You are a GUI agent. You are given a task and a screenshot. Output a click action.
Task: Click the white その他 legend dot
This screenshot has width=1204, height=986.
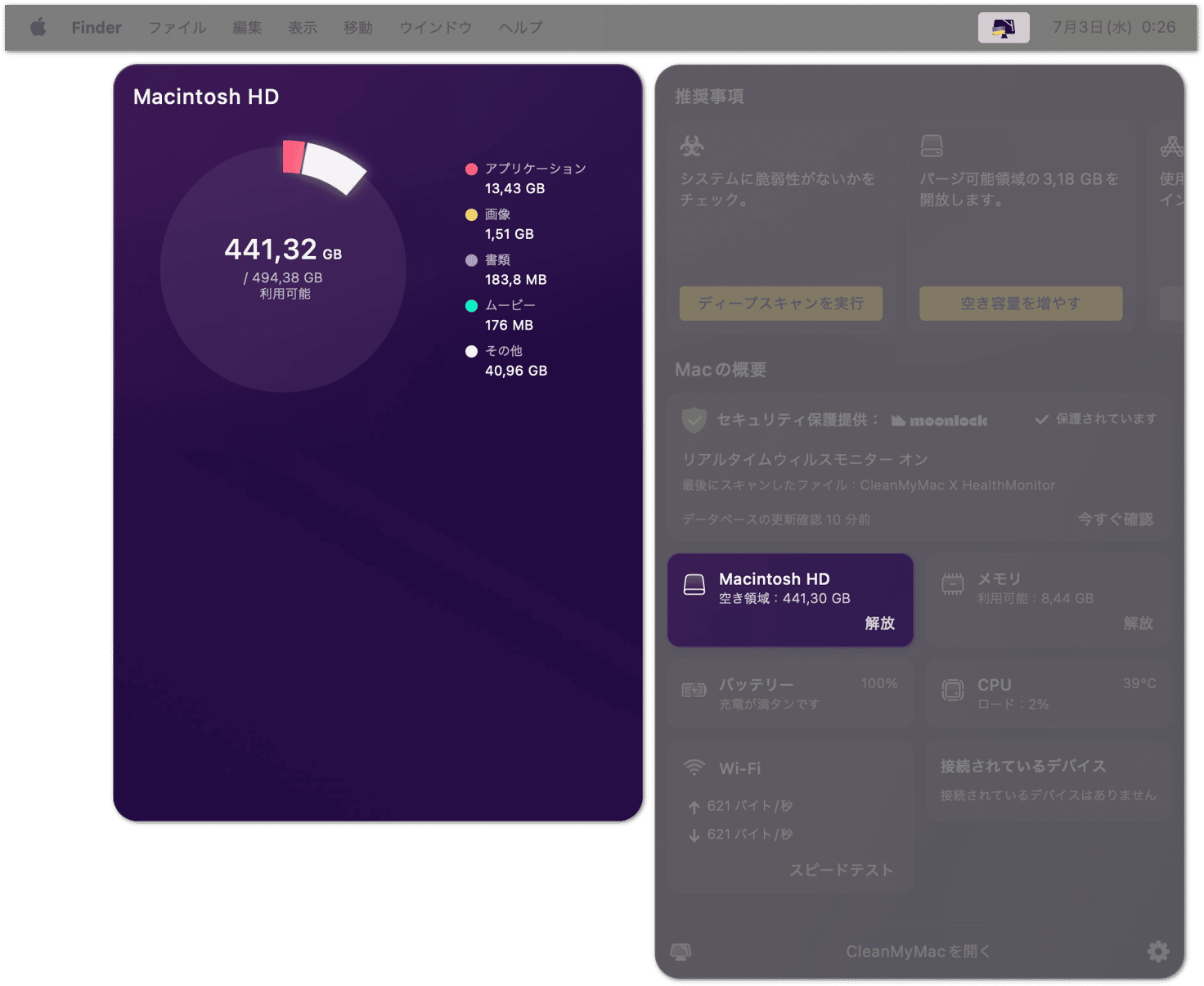pyautogui.click(x=471, y=352)
